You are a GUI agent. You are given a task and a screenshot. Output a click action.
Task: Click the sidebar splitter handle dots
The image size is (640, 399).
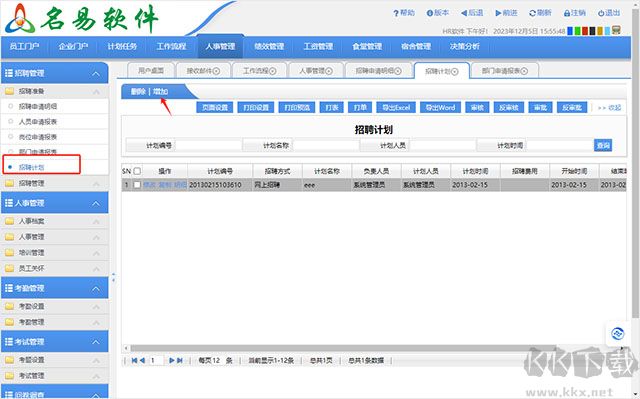[x=113, y=277]
